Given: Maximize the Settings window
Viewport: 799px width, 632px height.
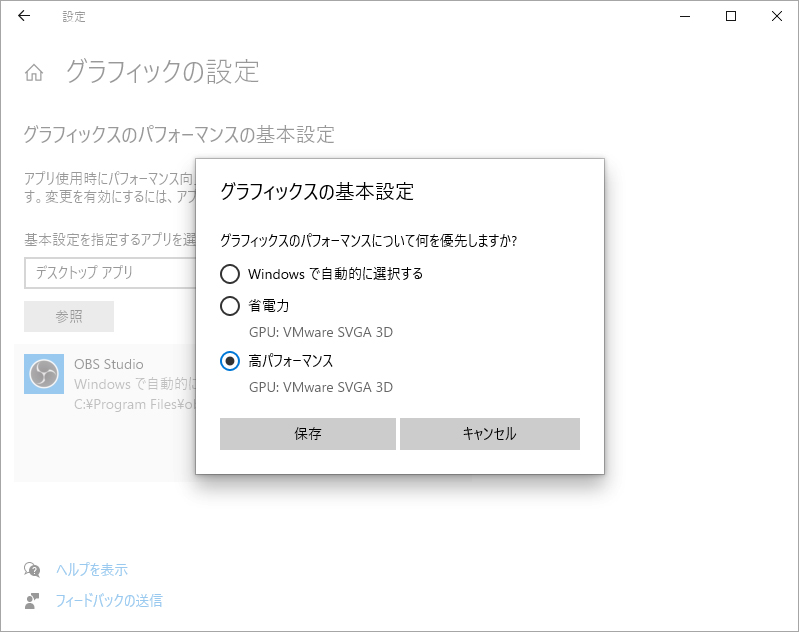Looking at the screenshot, I should click(x=731, y=16).
